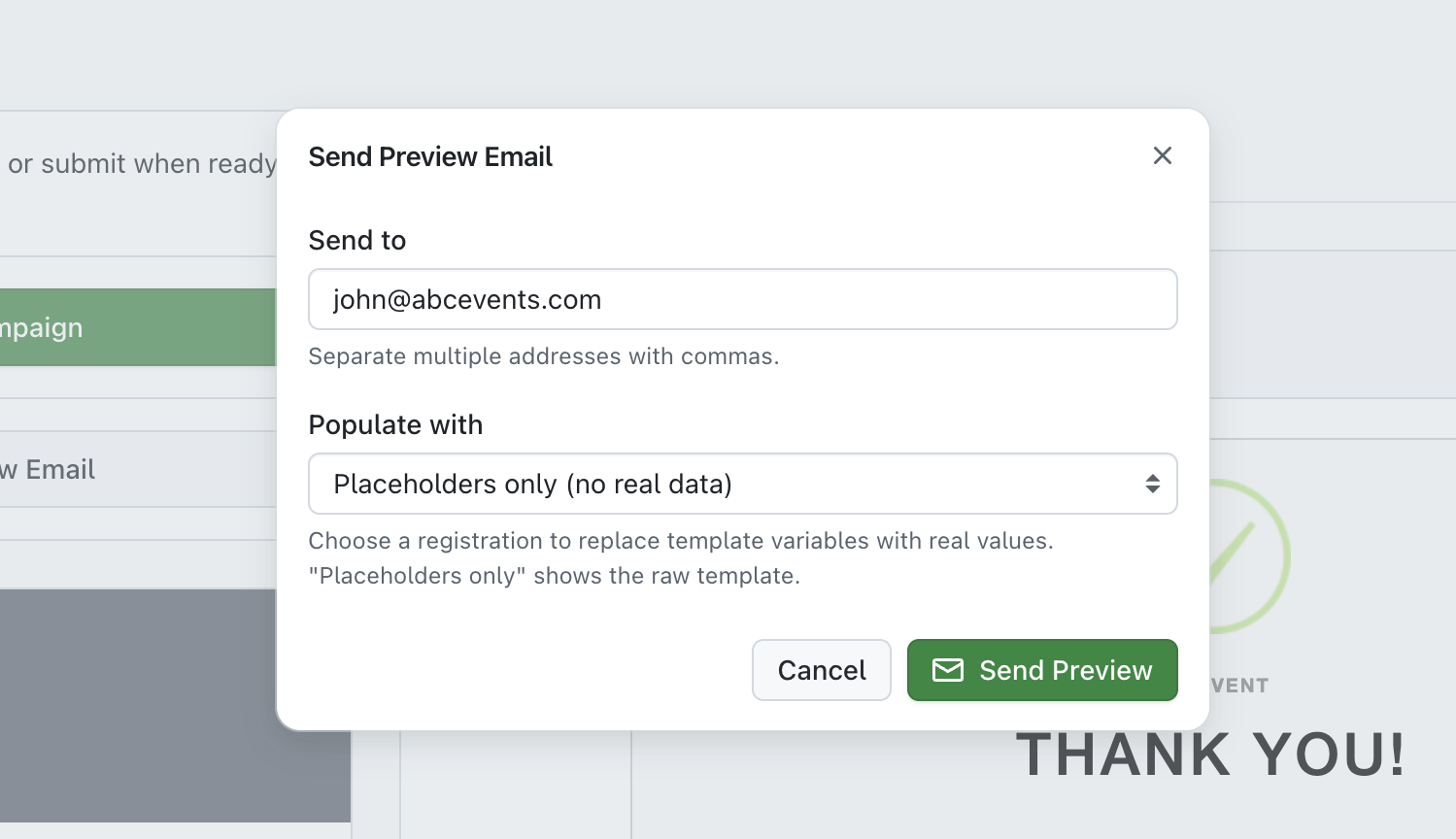
Task: Click the 'or submit when ready' text
Action: tap(142, 163)
